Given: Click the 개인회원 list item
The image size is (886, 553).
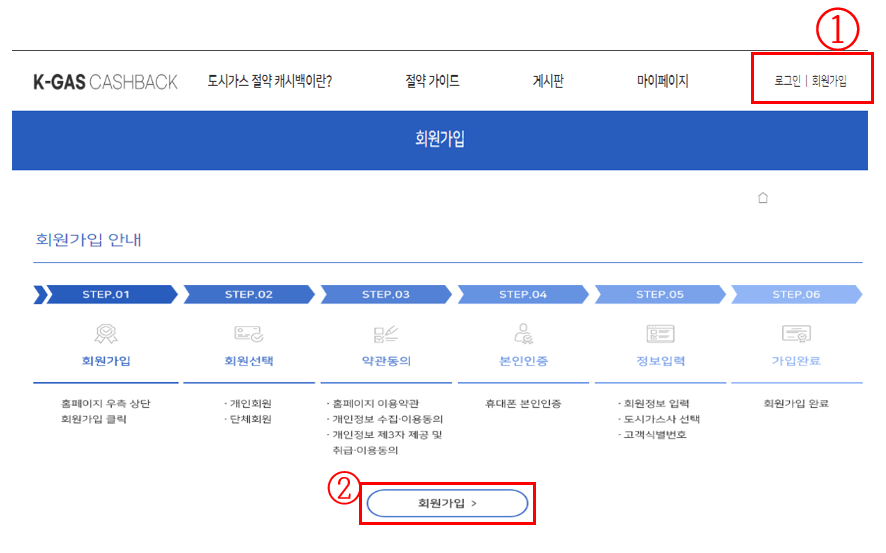Looking at the screenshot, I should [248, 403].
